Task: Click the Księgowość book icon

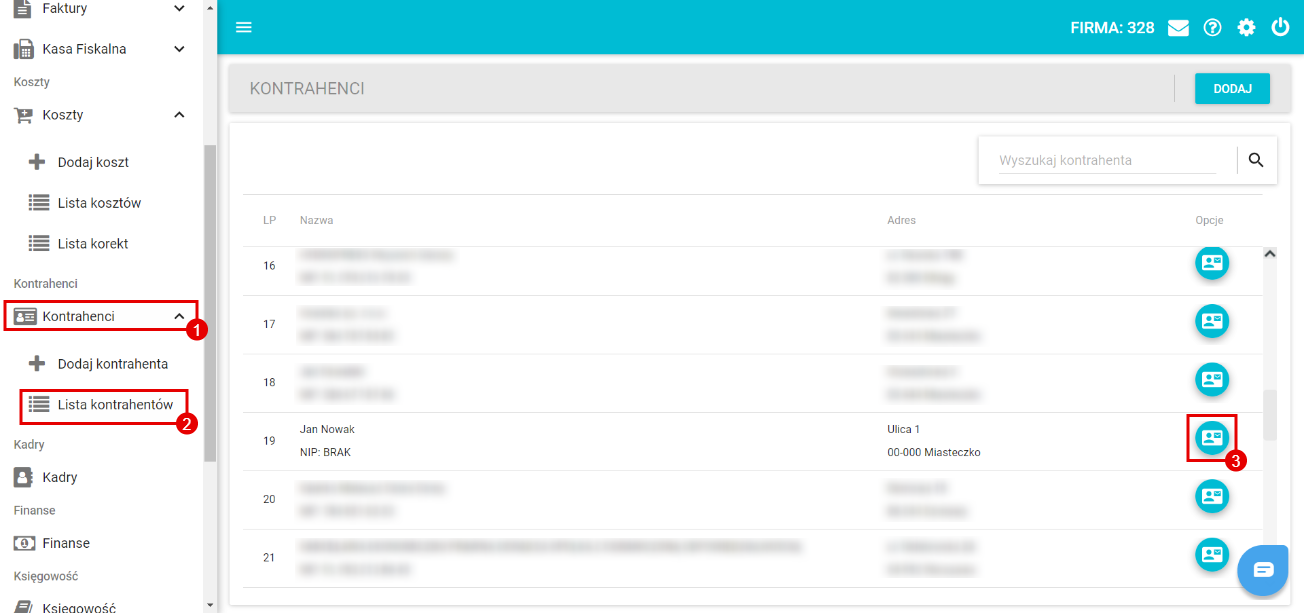Action: [x=23, y=607]
